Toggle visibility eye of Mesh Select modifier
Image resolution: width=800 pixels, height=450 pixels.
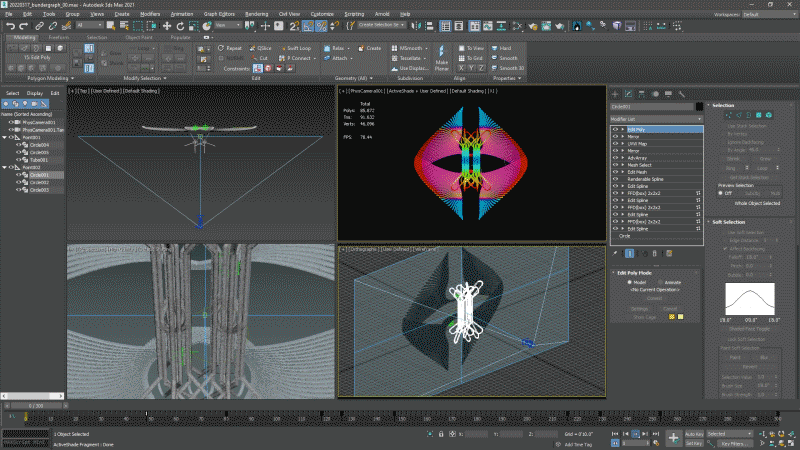pyautogui.click(x=615, y=165)
